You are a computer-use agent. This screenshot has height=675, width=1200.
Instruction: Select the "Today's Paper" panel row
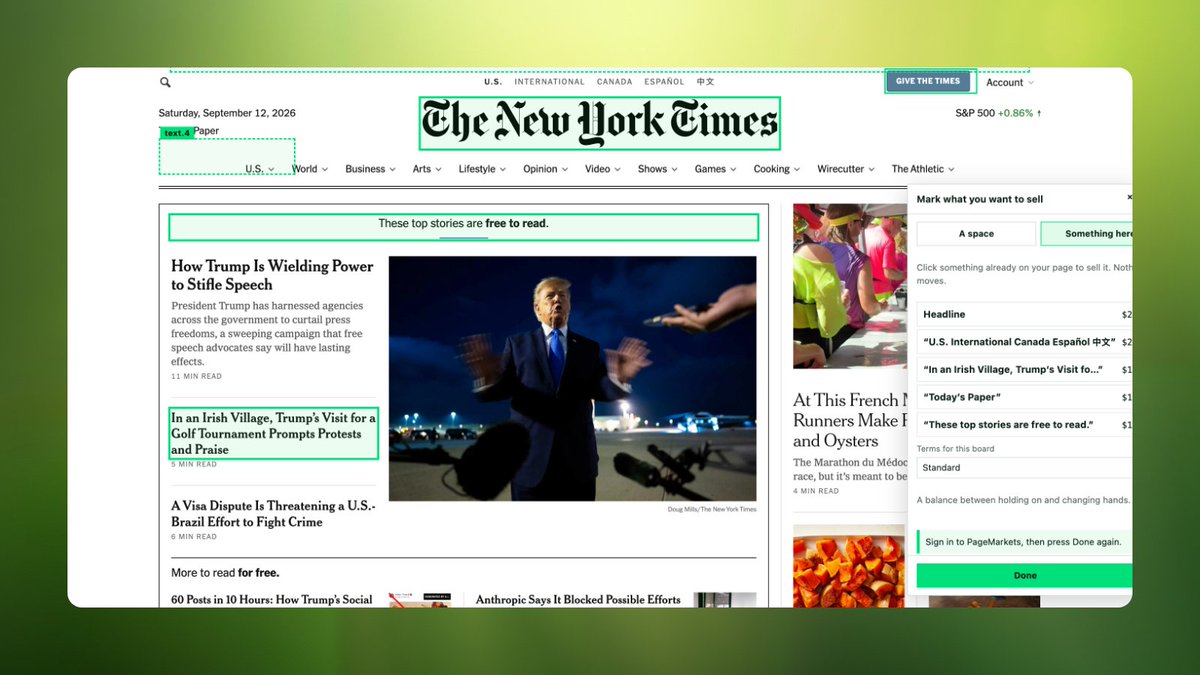tap(1024, 397)
